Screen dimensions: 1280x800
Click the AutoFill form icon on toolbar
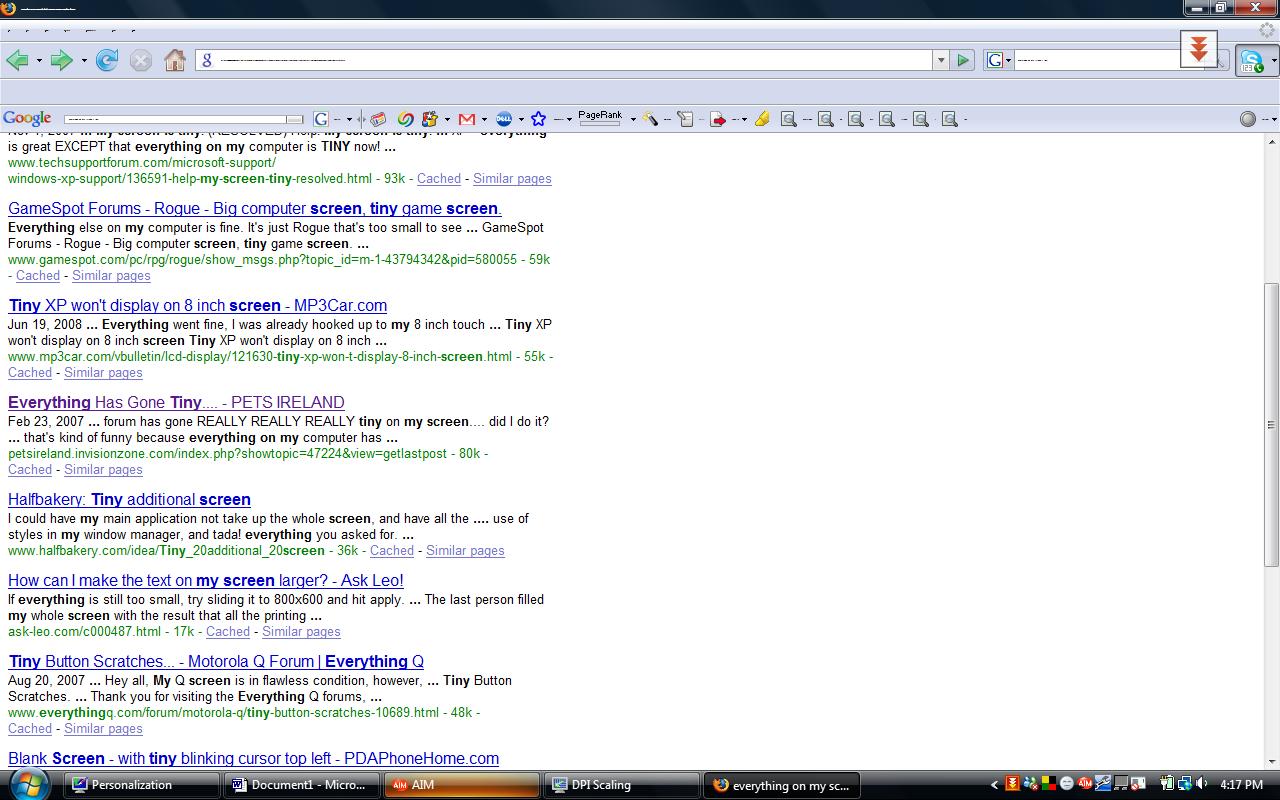pos(685,119)
